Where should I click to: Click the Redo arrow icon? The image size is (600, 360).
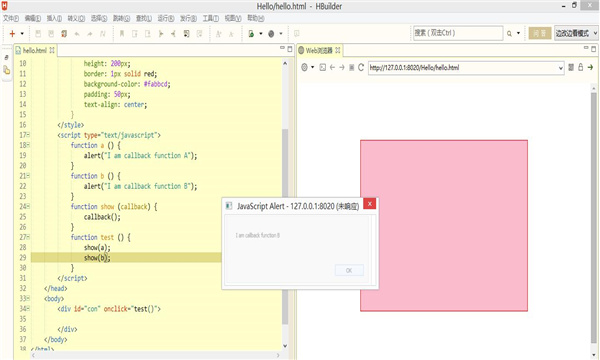[x=90, y=34]
